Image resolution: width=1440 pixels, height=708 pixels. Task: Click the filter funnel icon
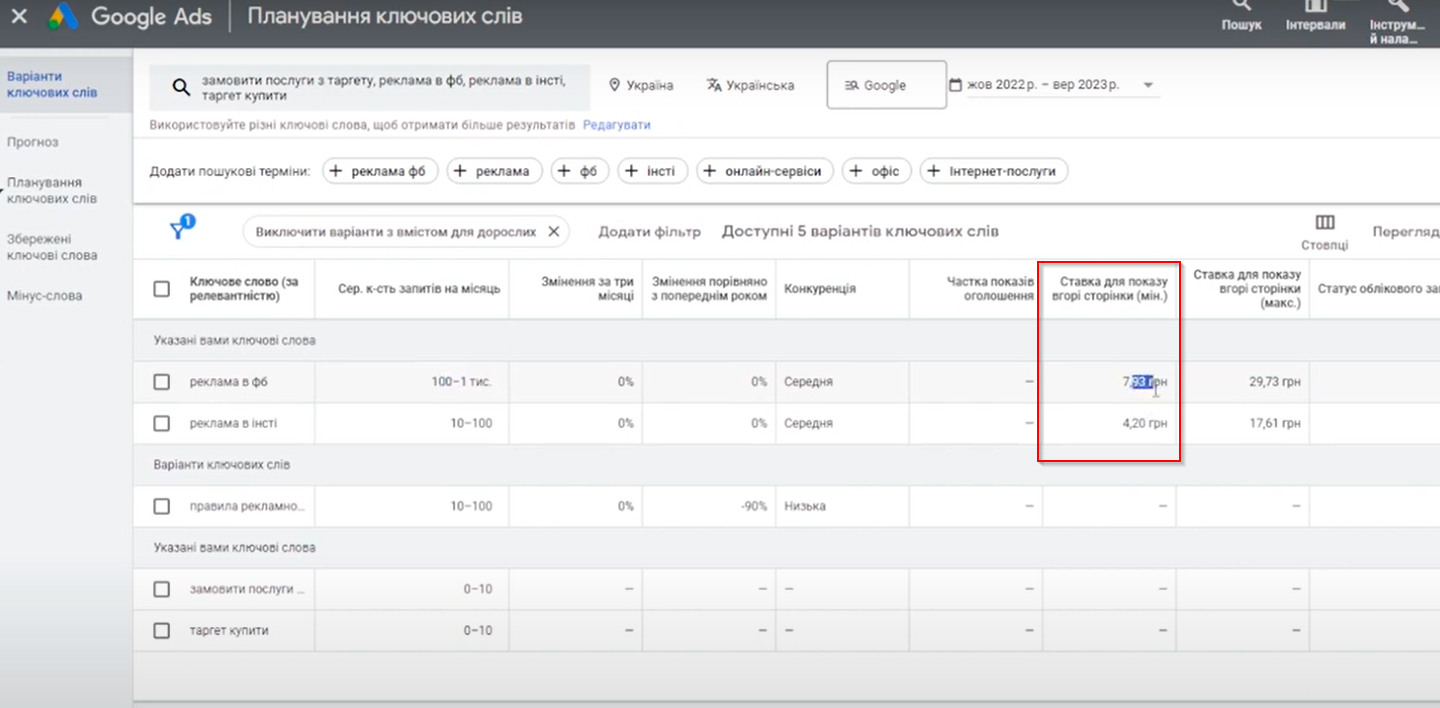tap(179, 230)
